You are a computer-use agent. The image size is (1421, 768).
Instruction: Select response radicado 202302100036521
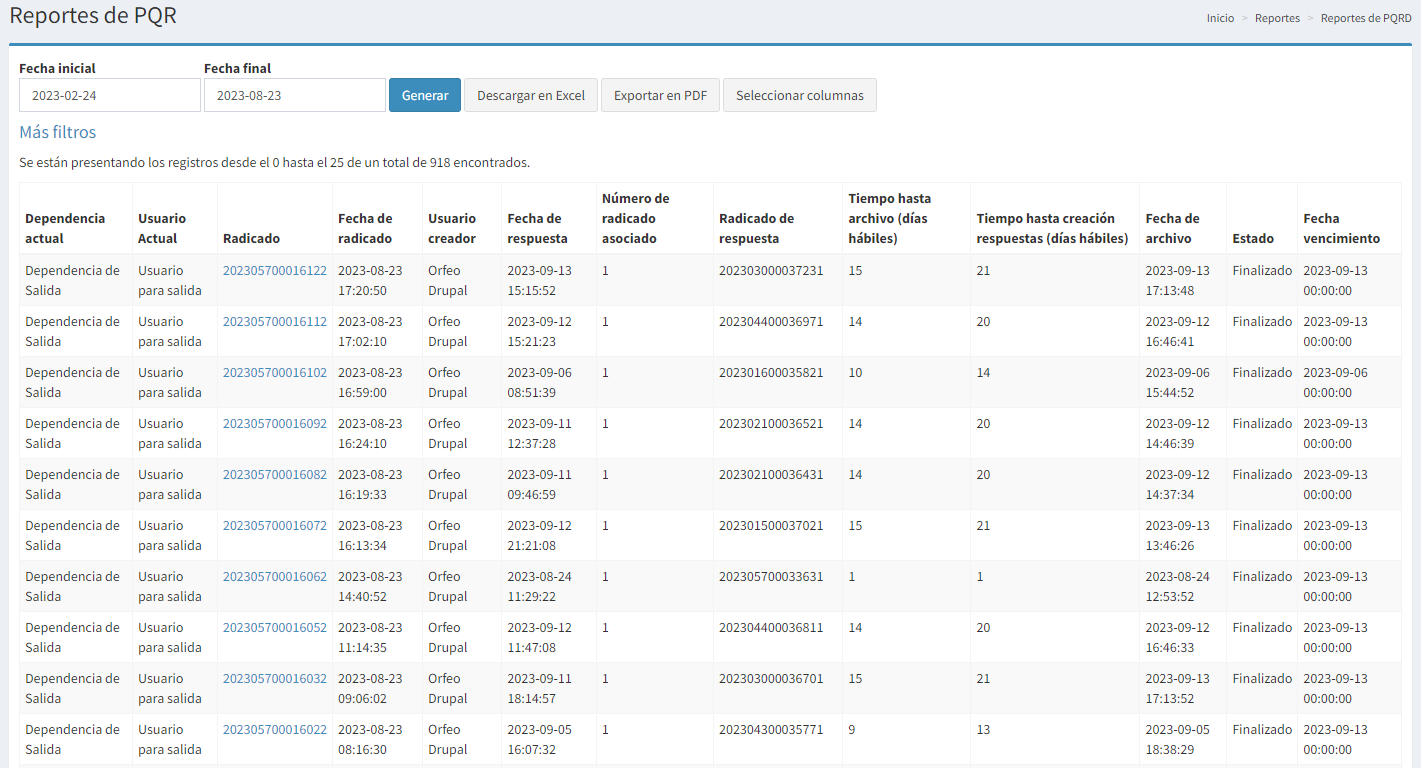[771, 423]
